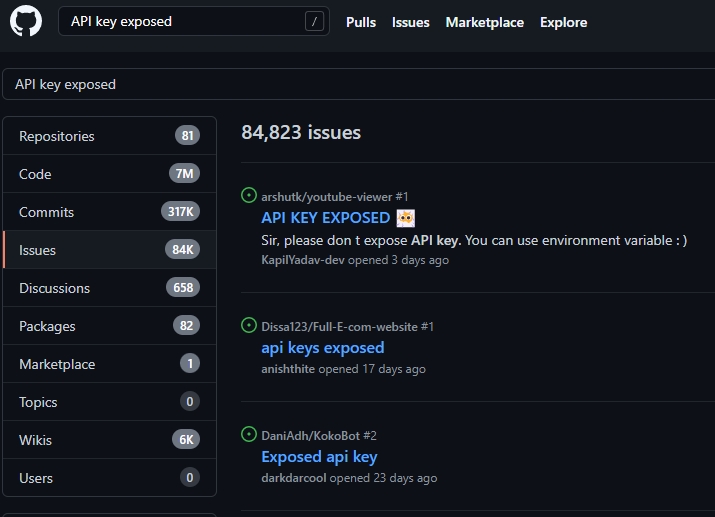
Task: Filter results by Repositories
Action: click(x=57, y=136)
